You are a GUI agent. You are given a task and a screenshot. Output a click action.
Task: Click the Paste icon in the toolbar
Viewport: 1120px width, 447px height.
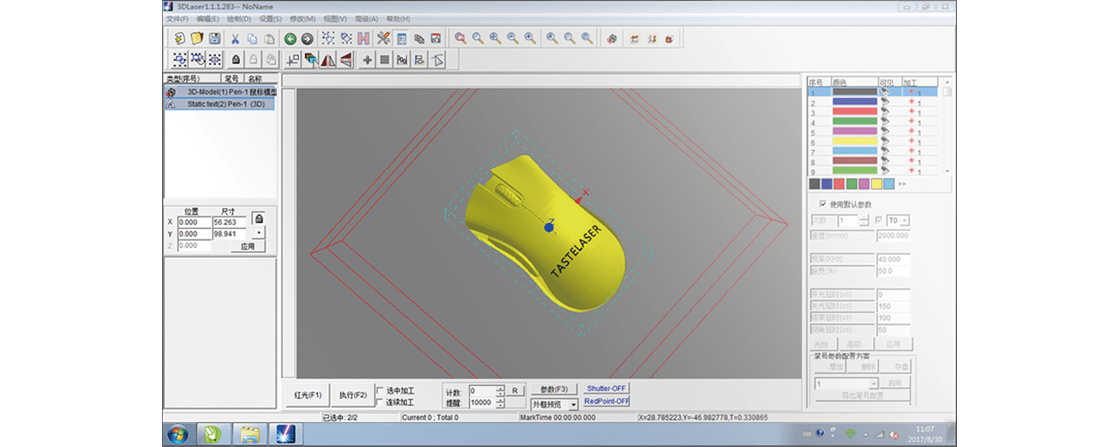(269, 39)
